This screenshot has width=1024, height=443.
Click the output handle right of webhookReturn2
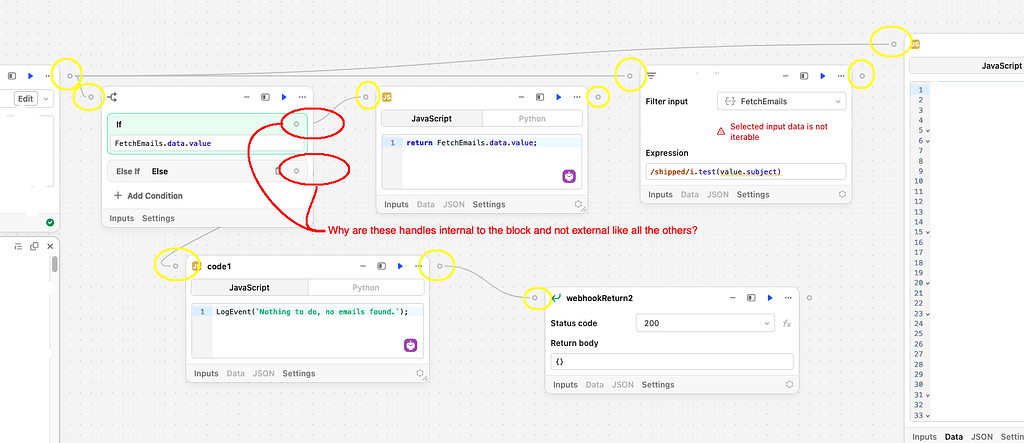coord(809,297)
